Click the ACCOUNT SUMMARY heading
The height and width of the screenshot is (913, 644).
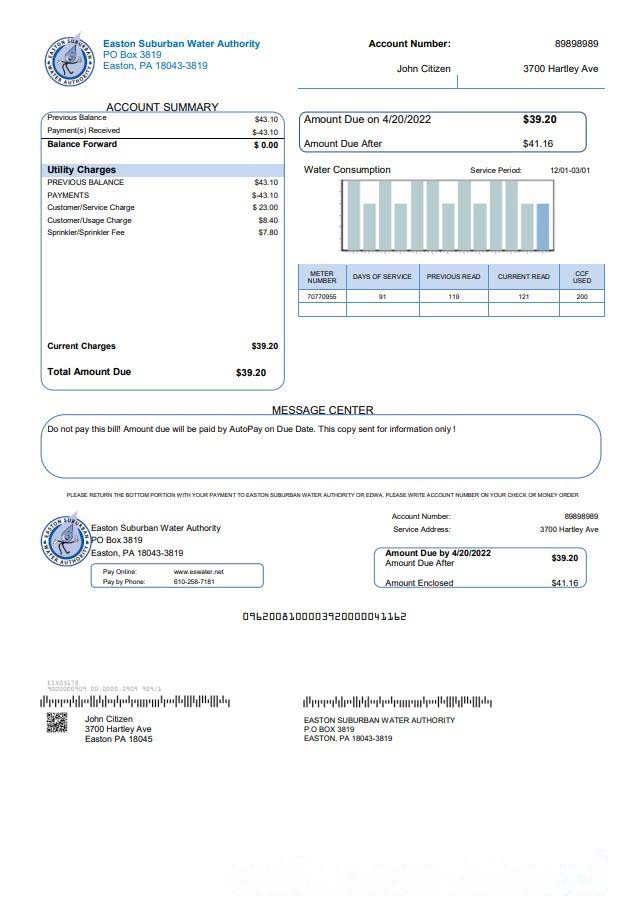coord(162,107)
